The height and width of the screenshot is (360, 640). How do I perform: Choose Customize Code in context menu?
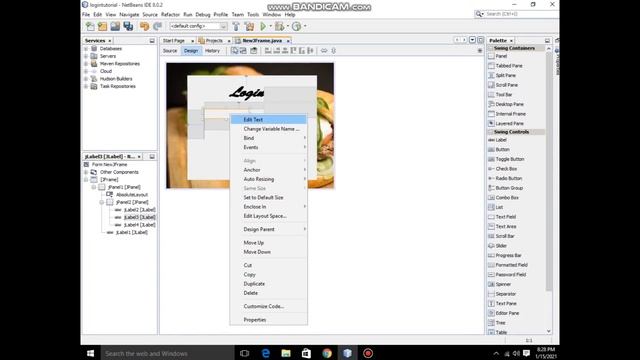coord(268,306)
